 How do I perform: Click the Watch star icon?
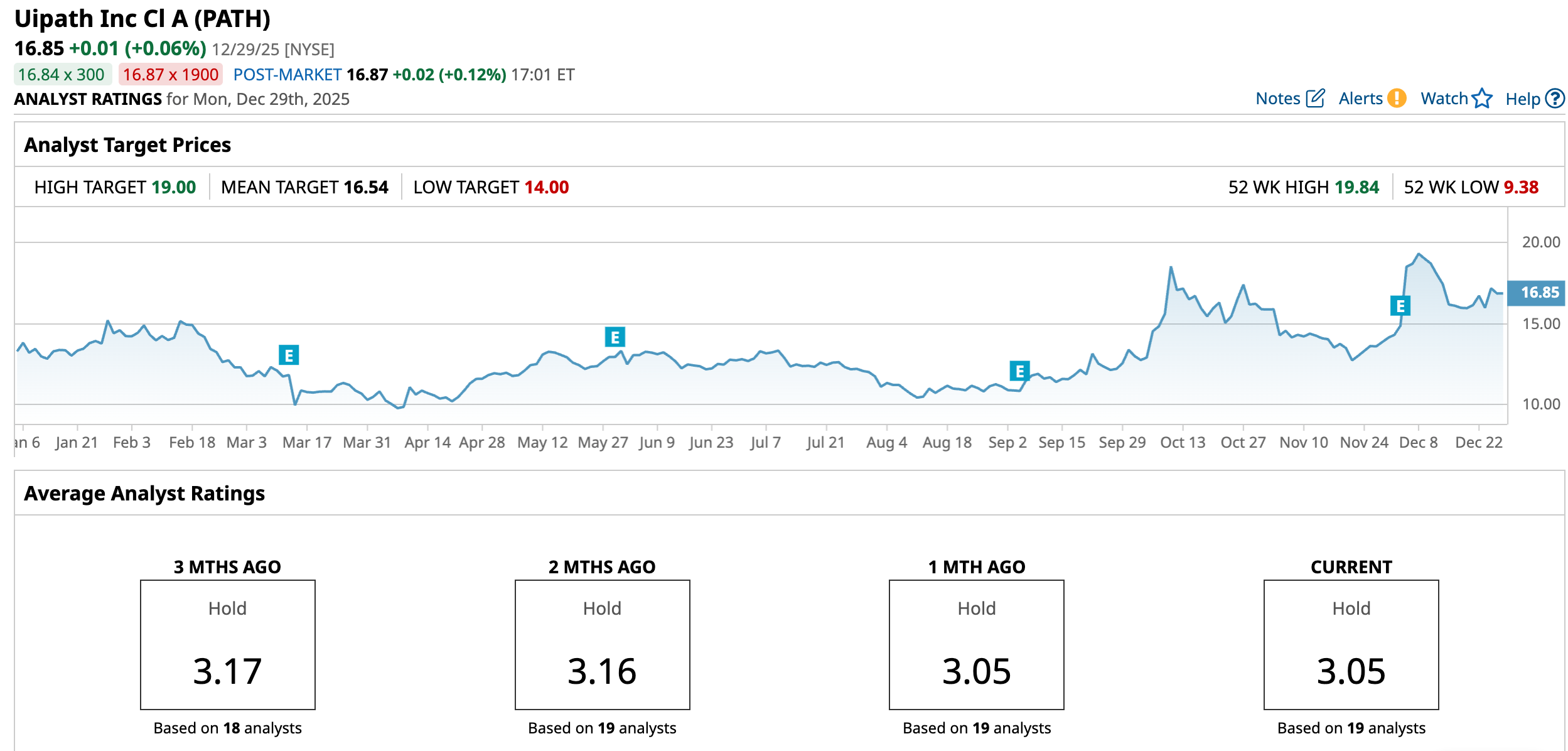point(1482,99)
